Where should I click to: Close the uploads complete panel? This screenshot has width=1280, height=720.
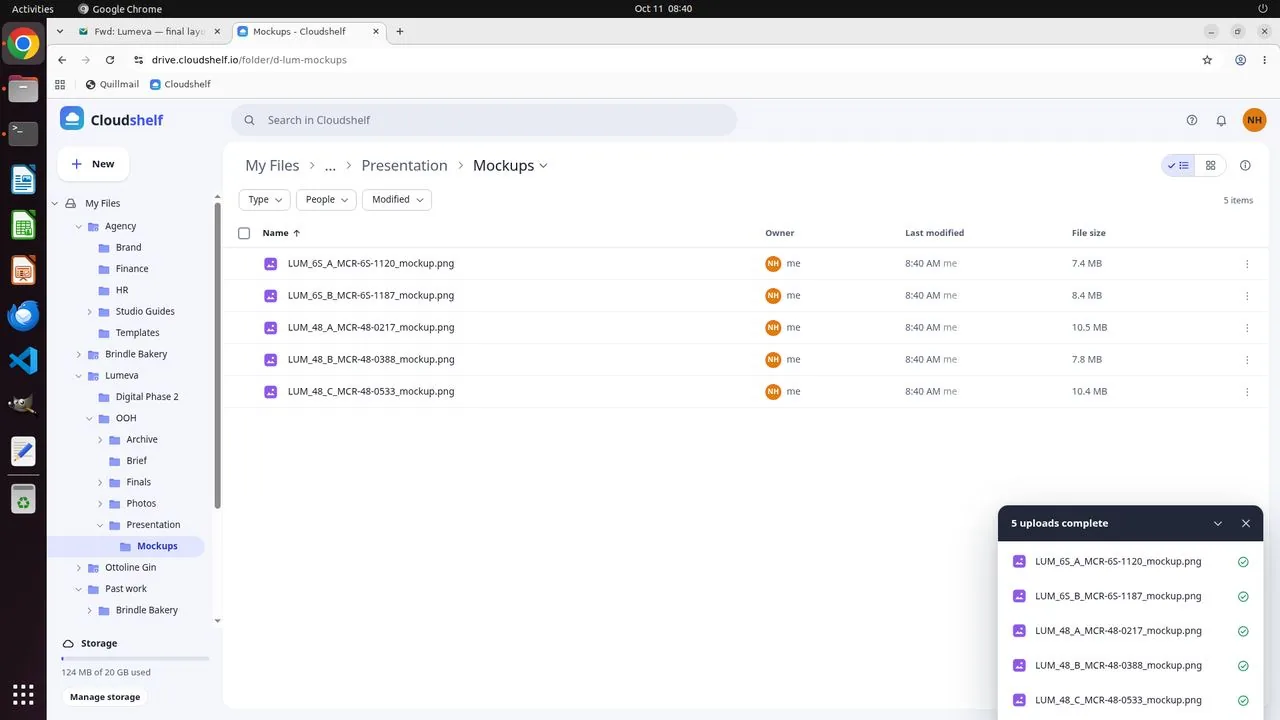pos(1246,523)
